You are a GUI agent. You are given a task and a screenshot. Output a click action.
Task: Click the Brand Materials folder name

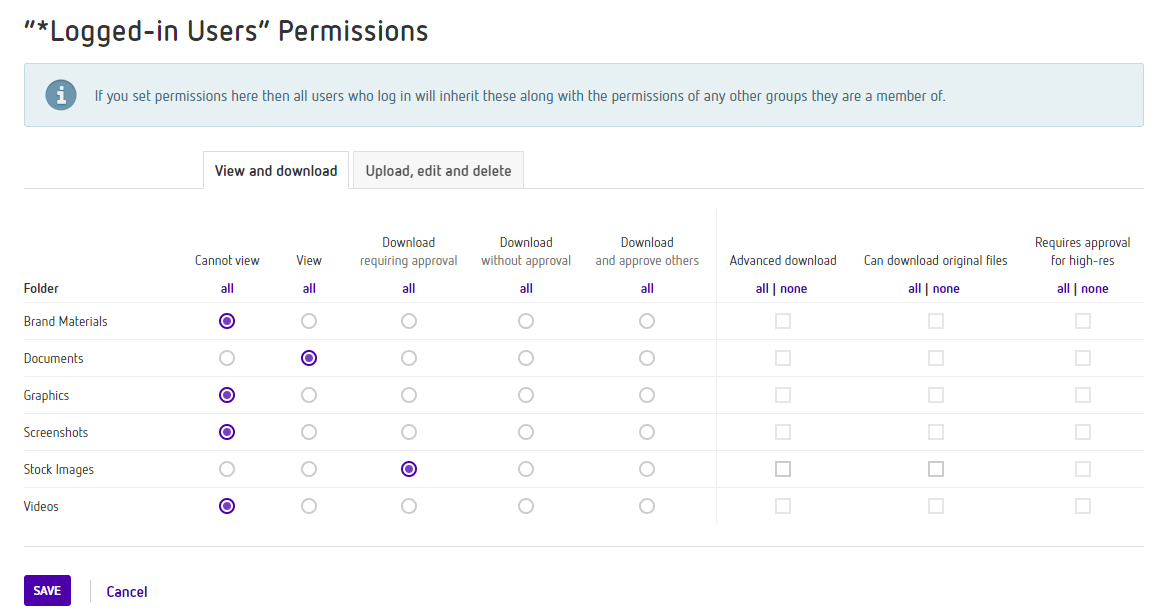tap(65, 321)
